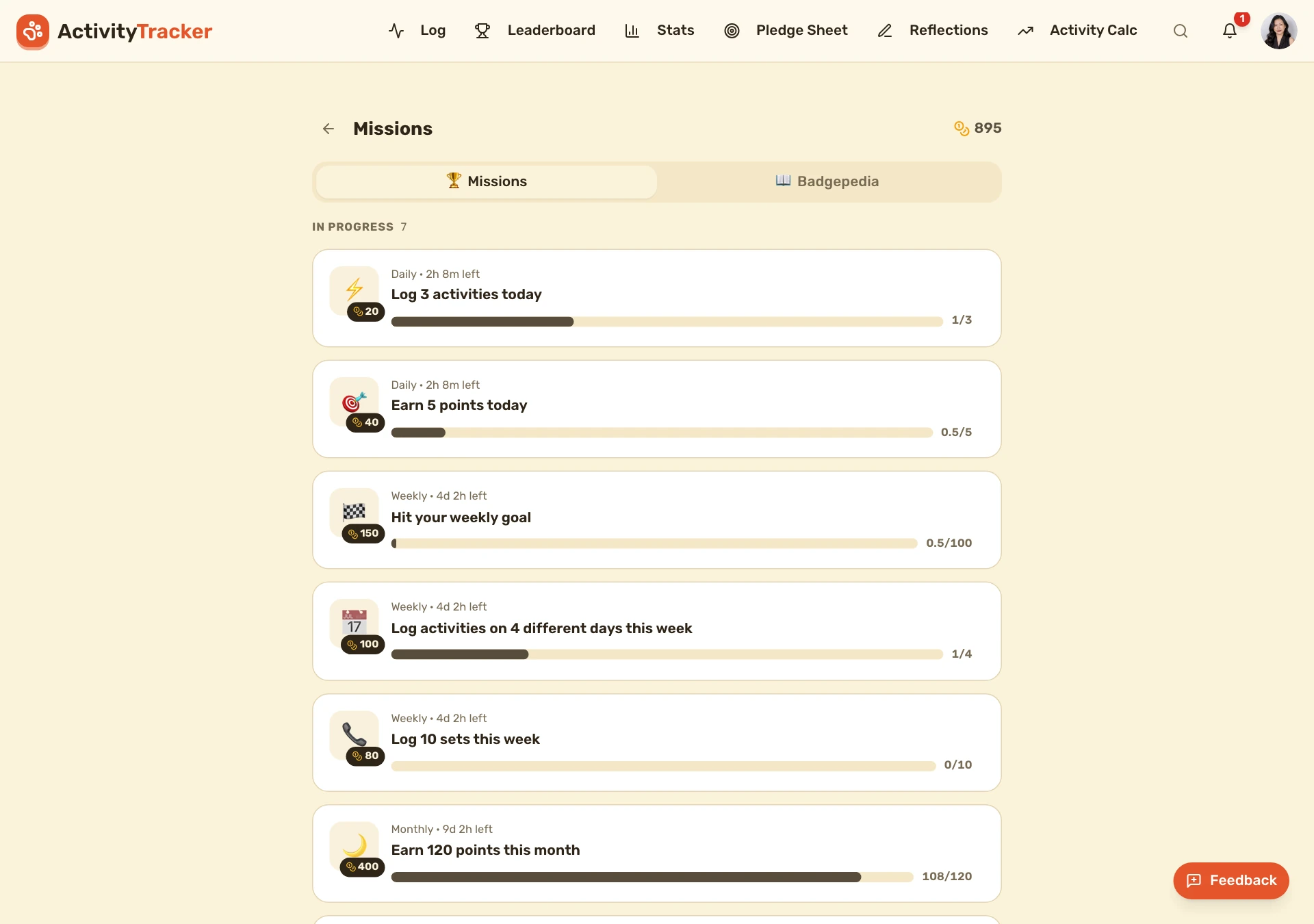Click the 40 coin reward badge
1314x924 pixels.
point(365,422)
